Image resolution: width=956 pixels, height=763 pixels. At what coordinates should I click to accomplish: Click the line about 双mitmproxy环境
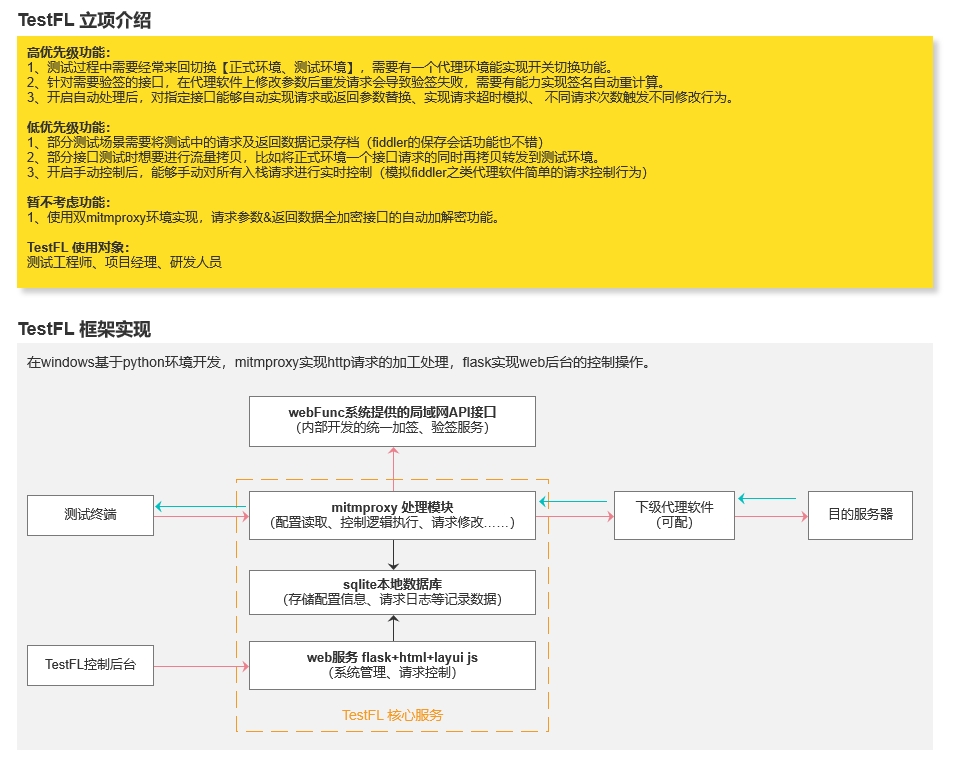pyautogui.click(x=263, y=217)
